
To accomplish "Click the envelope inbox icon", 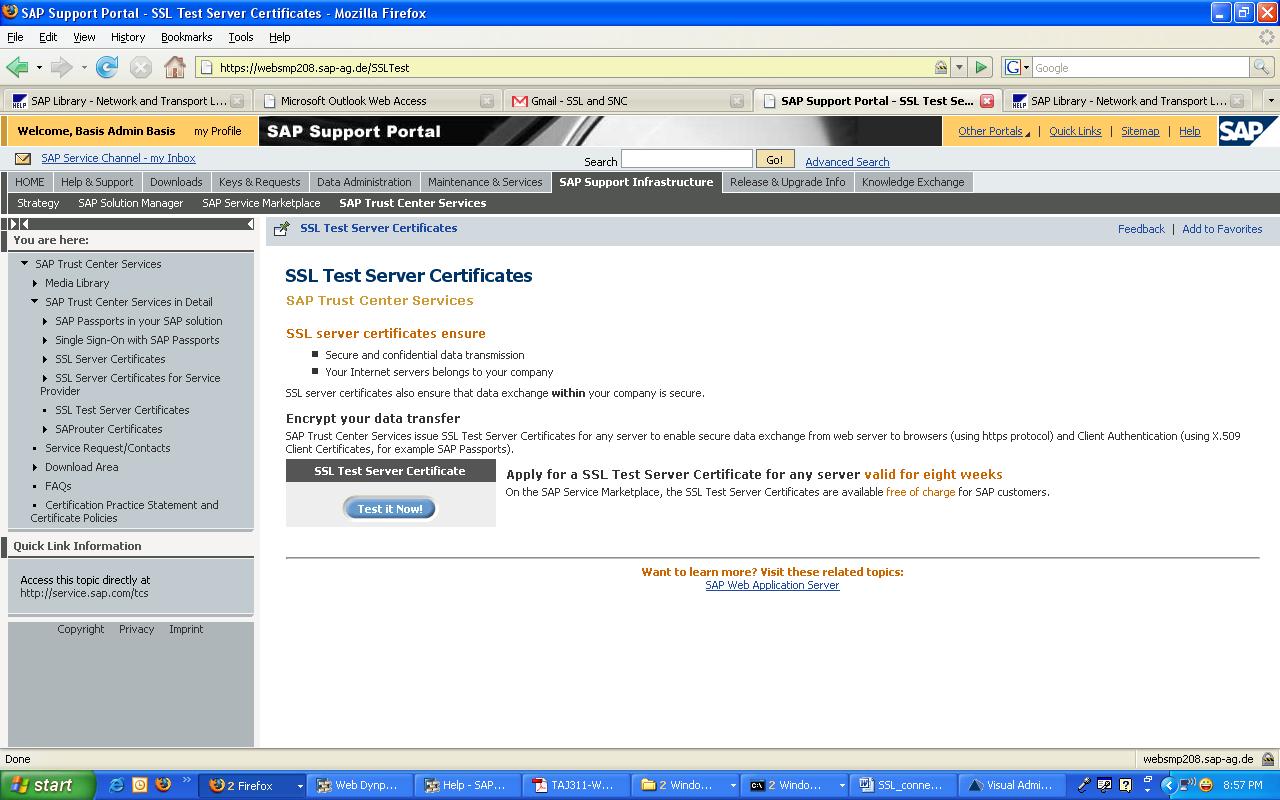I will 23,158.
